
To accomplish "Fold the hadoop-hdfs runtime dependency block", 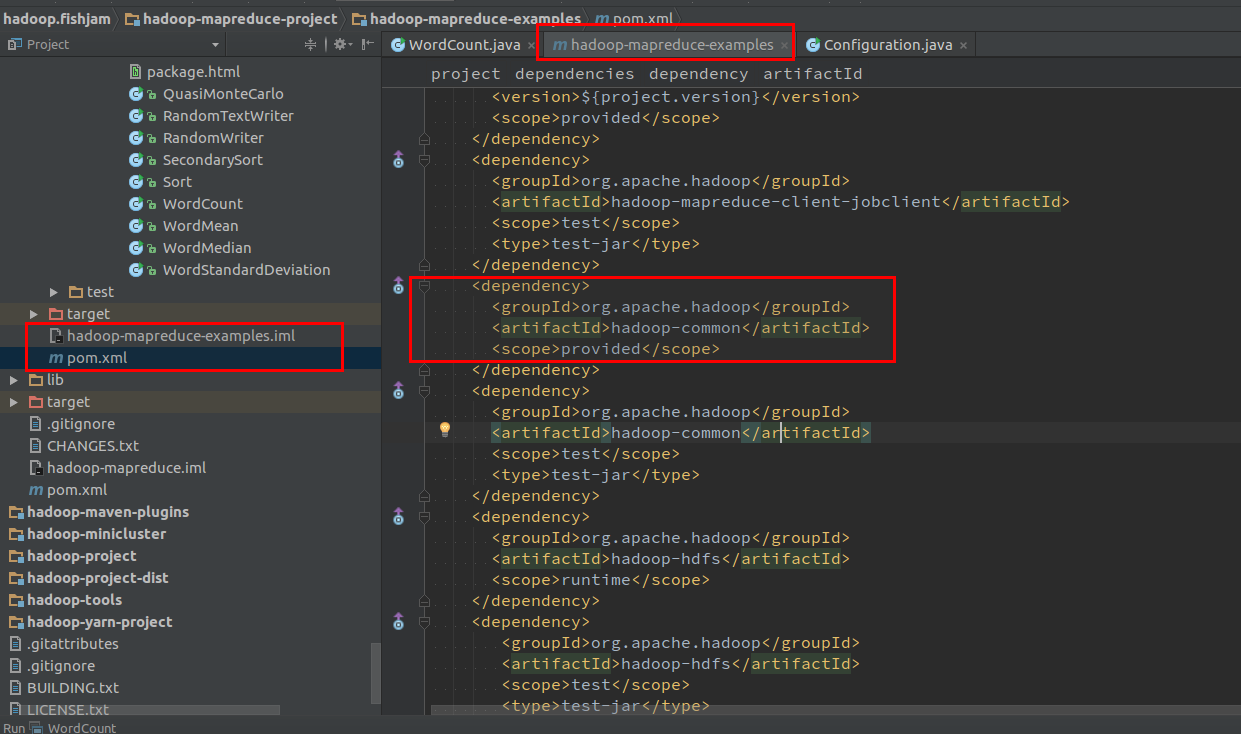I will coord(424,517).
